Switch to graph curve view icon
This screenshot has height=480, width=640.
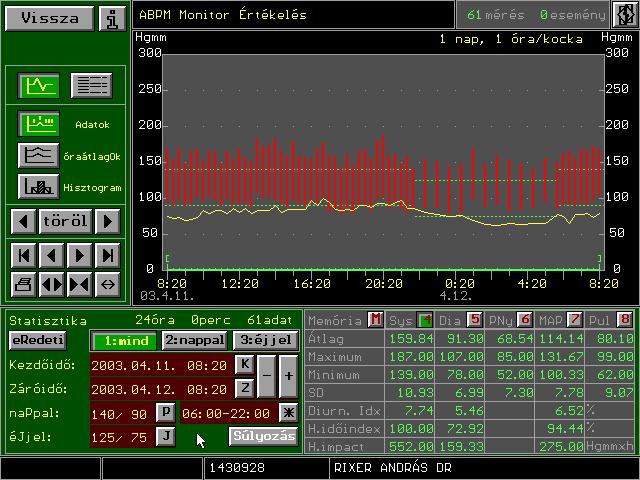coord(39,85)
